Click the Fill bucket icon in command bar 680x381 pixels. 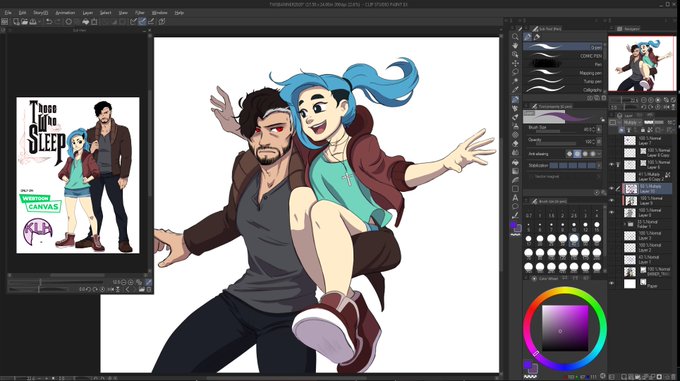(85, 21)
